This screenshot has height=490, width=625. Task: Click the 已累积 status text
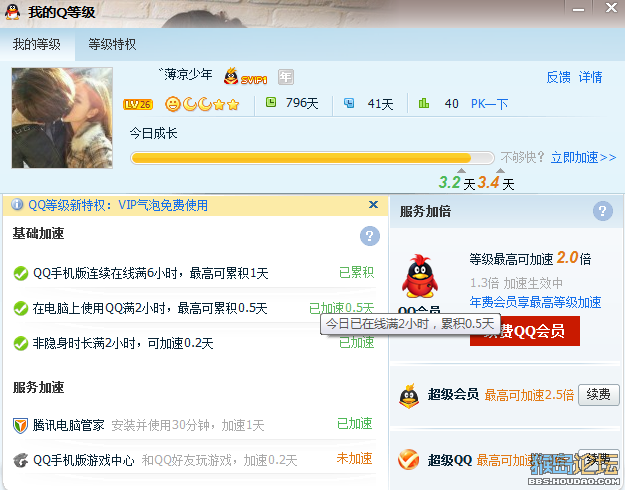[x=356, y=272]
